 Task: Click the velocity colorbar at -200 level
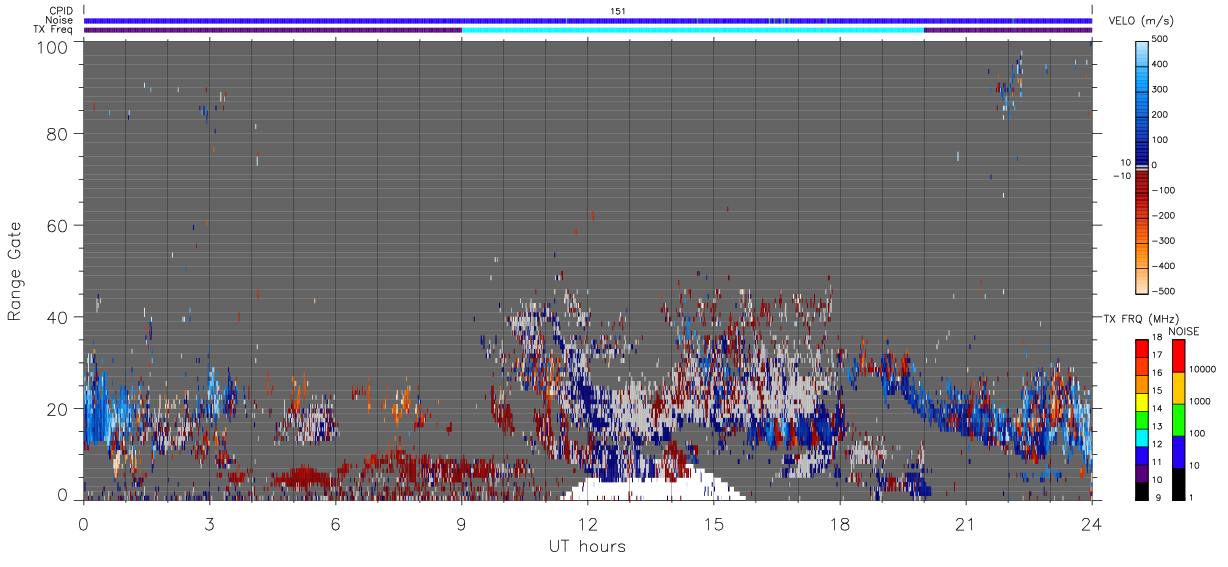(1143, 215)
